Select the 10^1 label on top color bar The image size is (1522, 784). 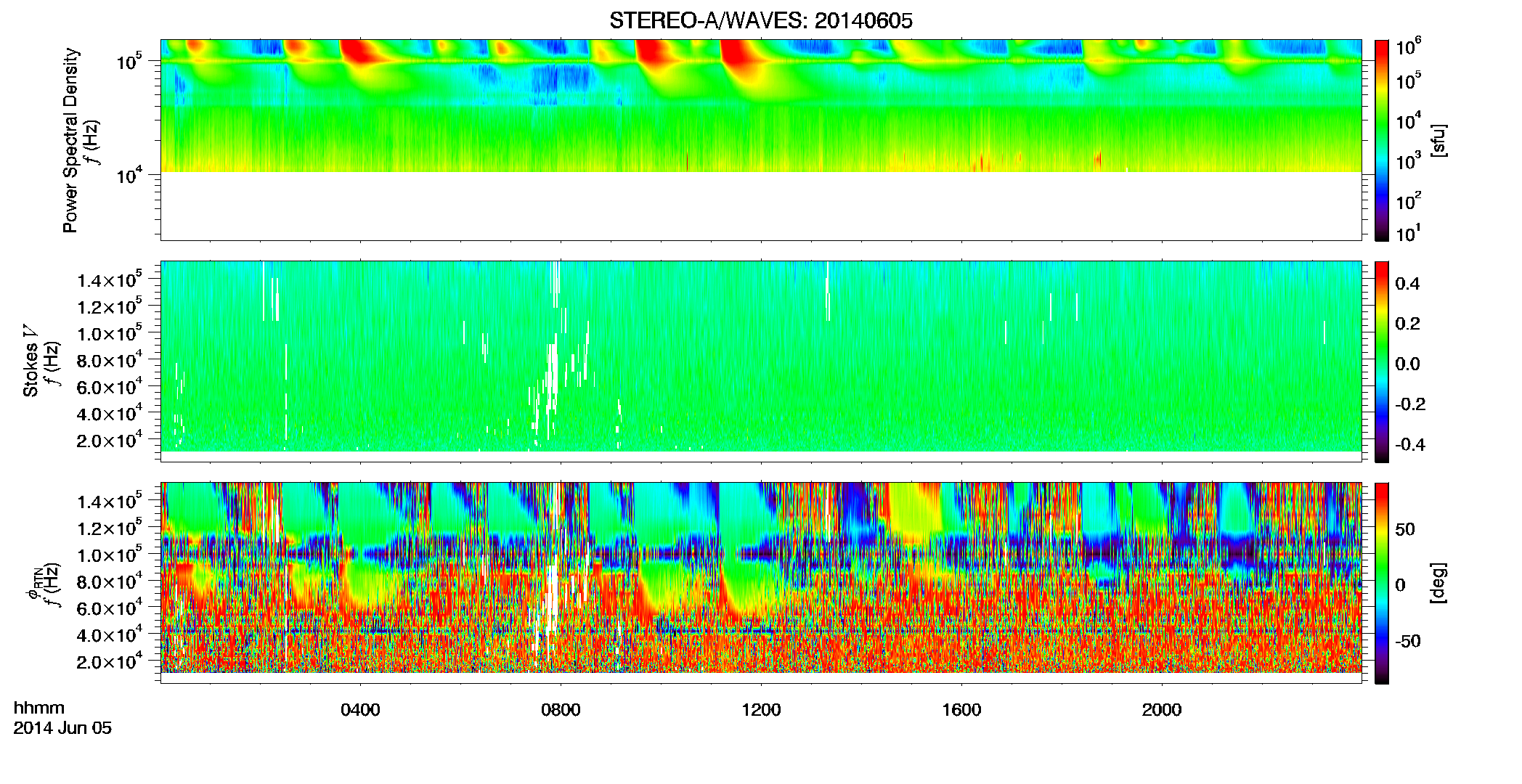pos(1408,233)
